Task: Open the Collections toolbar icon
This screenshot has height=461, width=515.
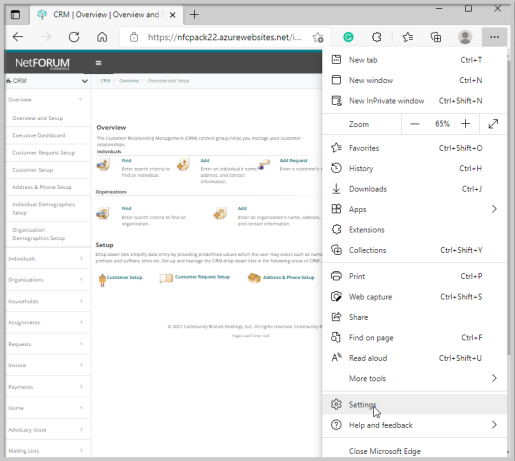Action: click(436, 37)
